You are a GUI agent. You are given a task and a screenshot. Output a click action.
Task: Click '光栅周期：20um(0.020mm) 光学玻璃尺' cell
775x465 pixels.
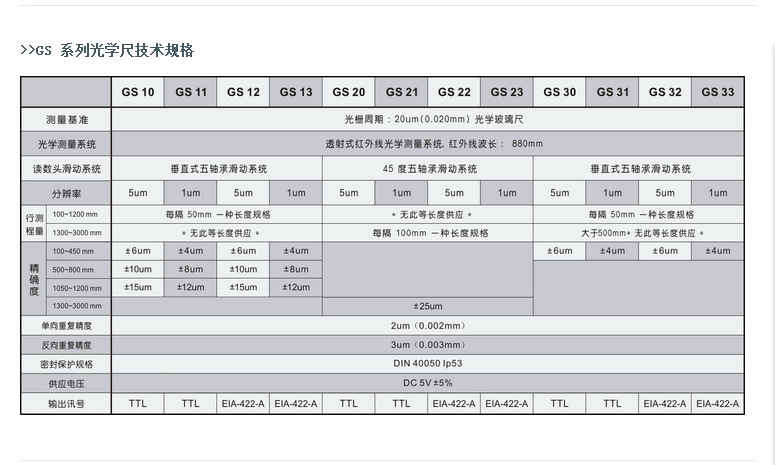(428, 119)
